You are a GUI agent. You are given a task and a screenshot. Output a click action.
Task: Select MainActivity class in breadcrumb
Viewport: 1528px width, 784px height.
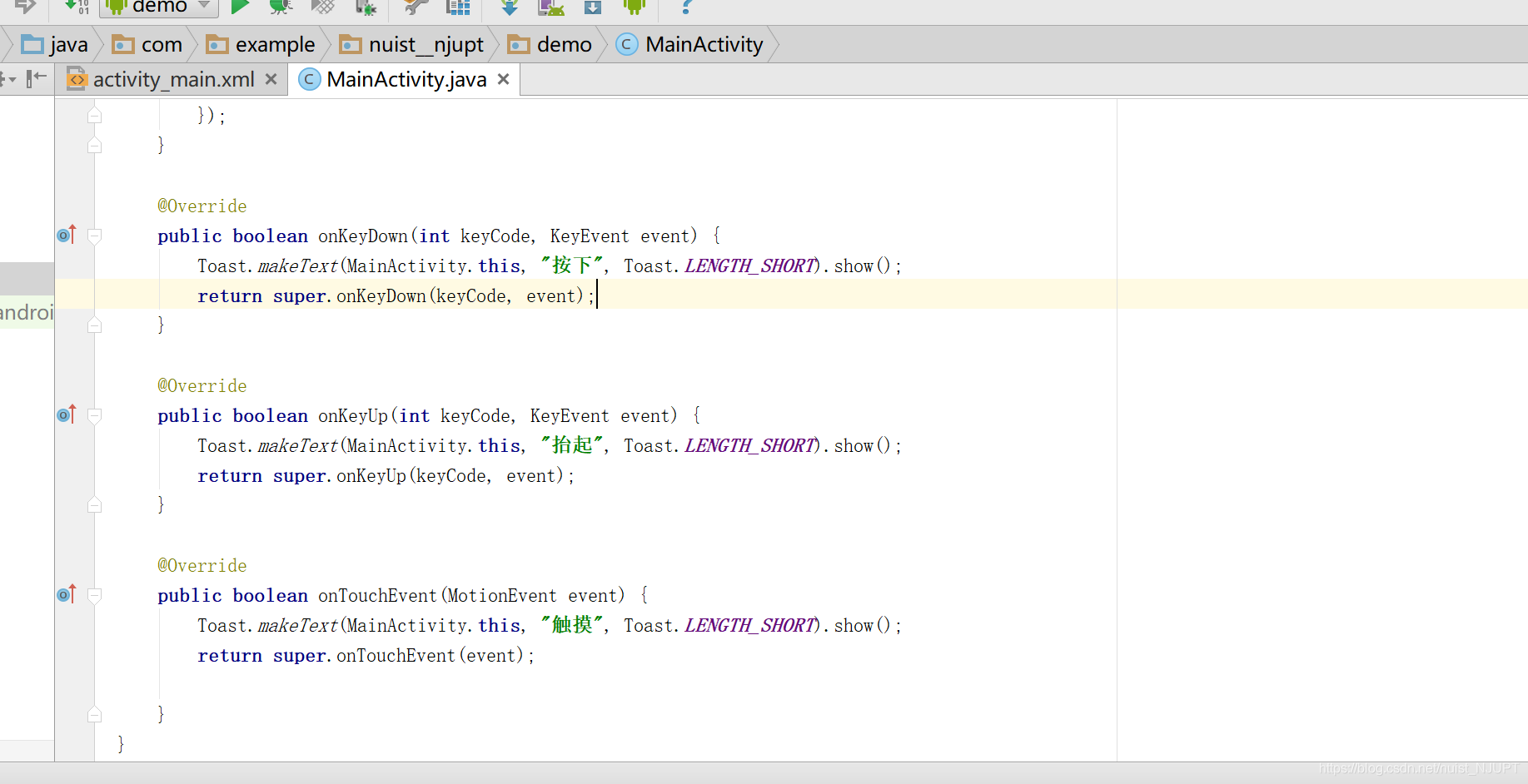[x=689, y=44]
